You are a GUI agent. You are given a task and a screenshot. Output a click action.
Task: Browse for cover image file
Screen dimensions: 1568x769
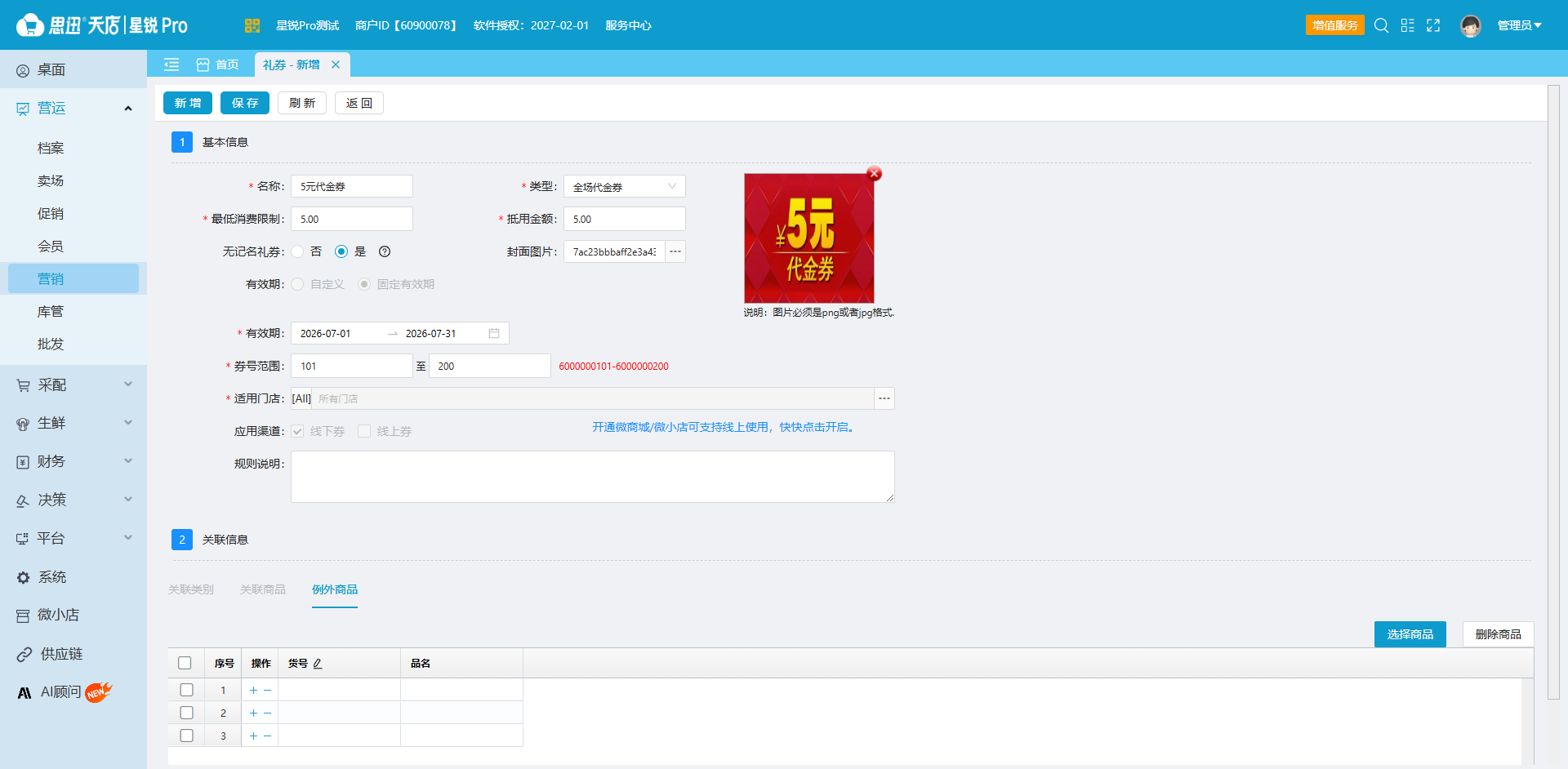point(675,251)
